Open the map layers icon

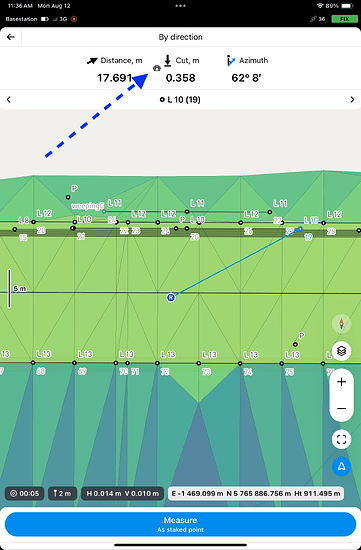341,350
